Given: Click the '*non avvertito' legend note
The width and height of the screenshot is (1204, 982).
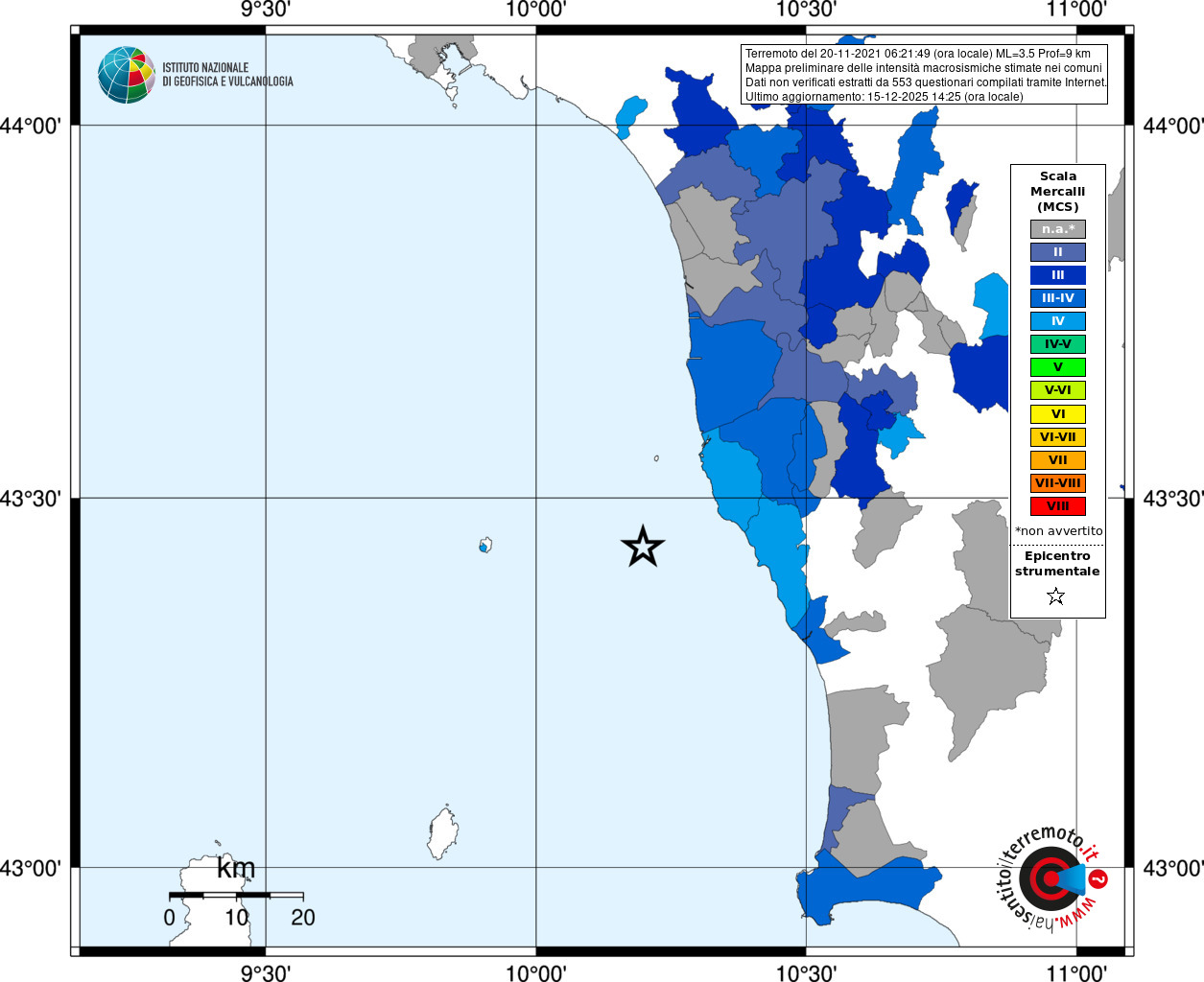Looking at the screenshot, I should point(1059,531).
